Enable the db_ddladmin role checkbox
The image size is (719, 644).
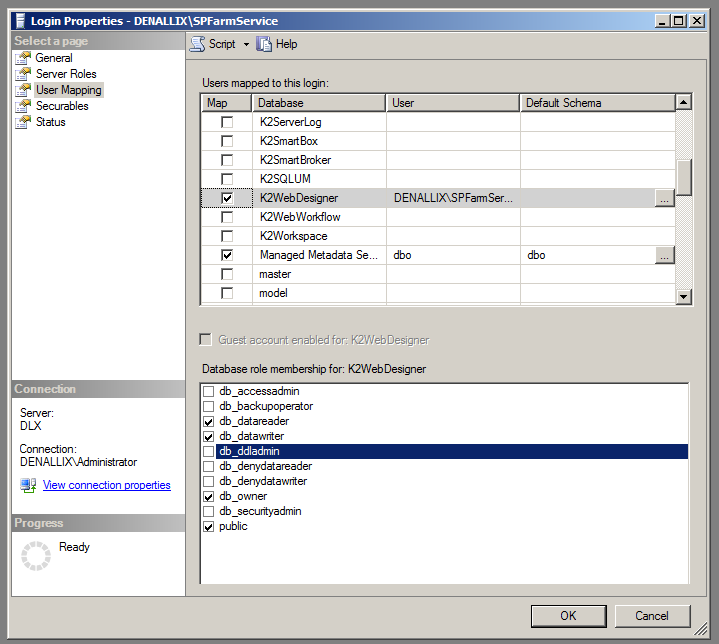[x=208, y=452]
